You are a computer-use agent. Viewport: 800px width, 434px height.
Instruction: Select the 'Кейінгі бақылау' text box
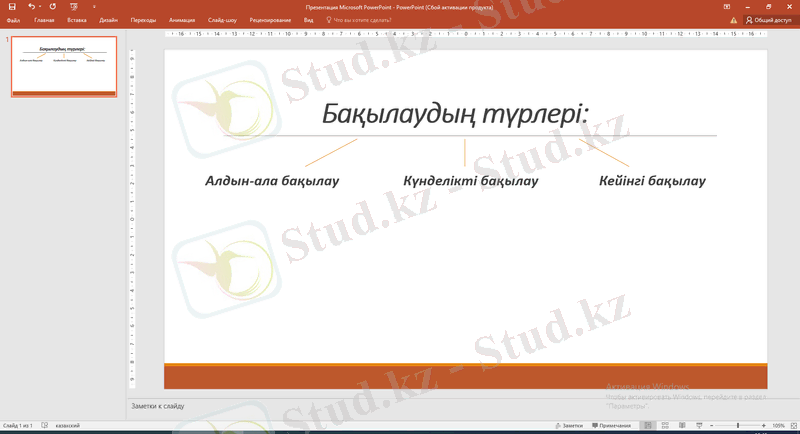(x=652, y=181)
